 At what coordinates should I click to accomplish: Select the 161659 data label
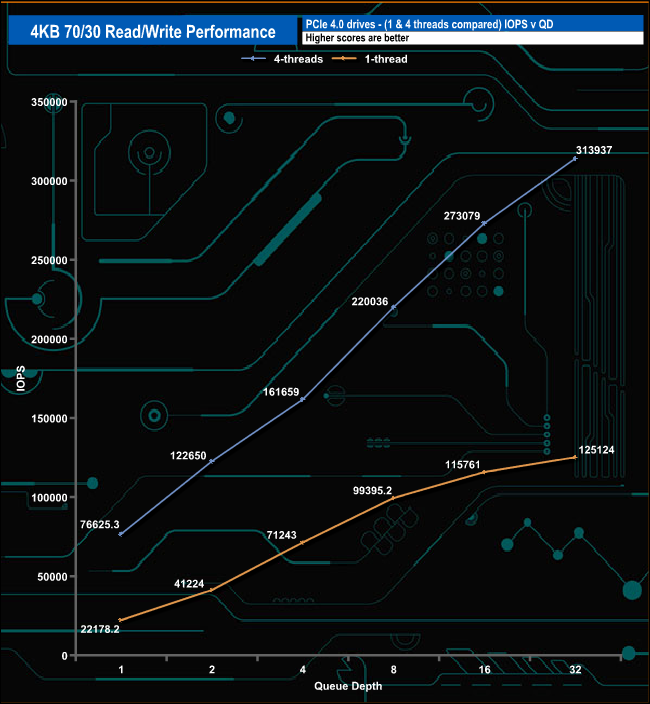281,392
